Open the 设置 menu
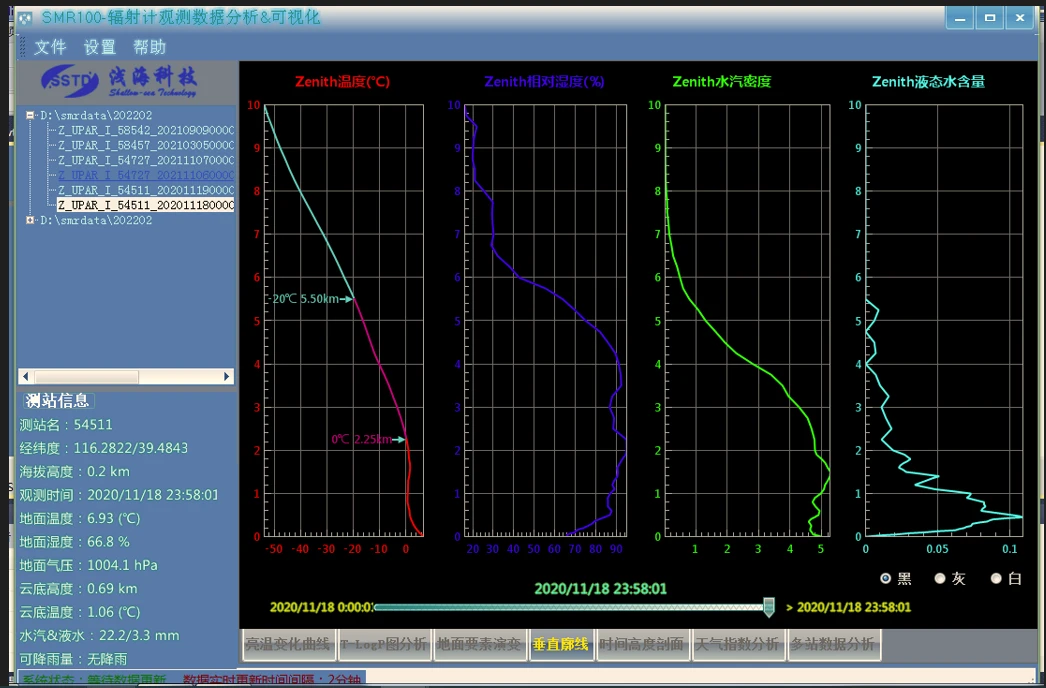Viewport: 1046px width, 688px height. (100, 47)
